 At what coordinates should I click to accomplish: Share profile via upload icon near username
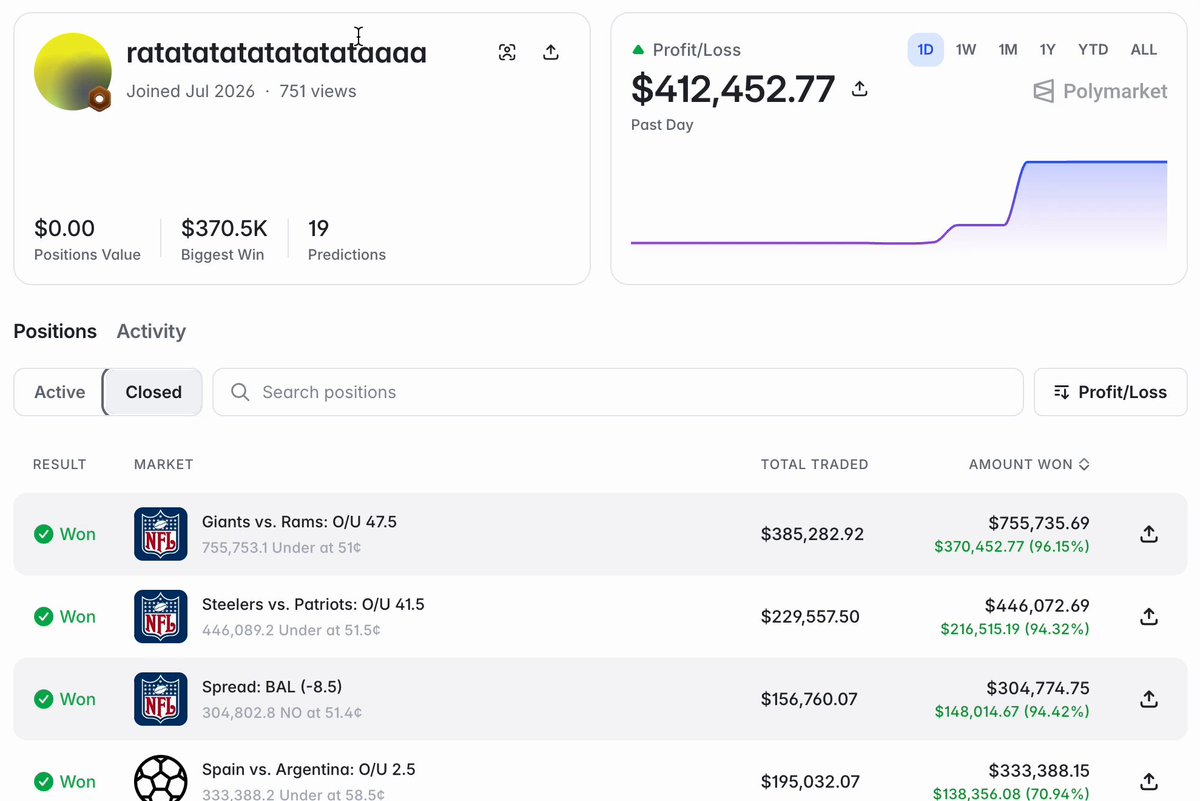(x=551, y=52)
